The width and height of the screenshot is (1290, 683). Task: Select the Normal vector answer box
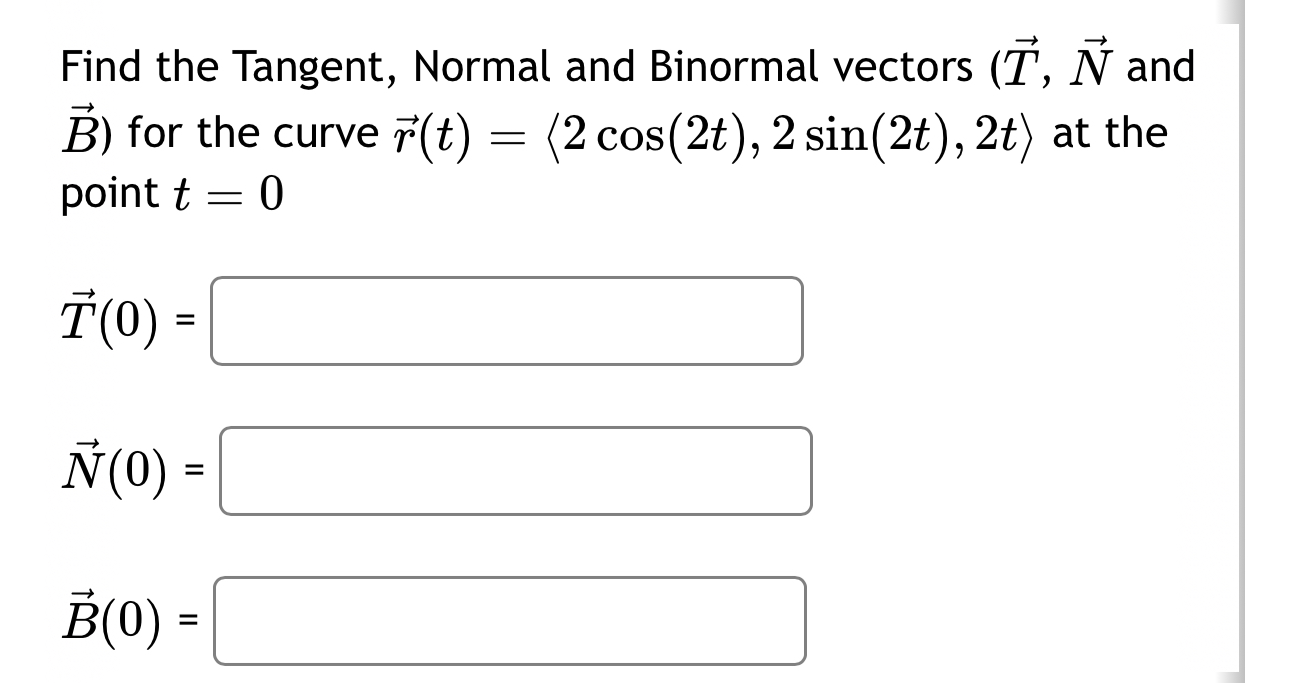[x=515, y=470]
